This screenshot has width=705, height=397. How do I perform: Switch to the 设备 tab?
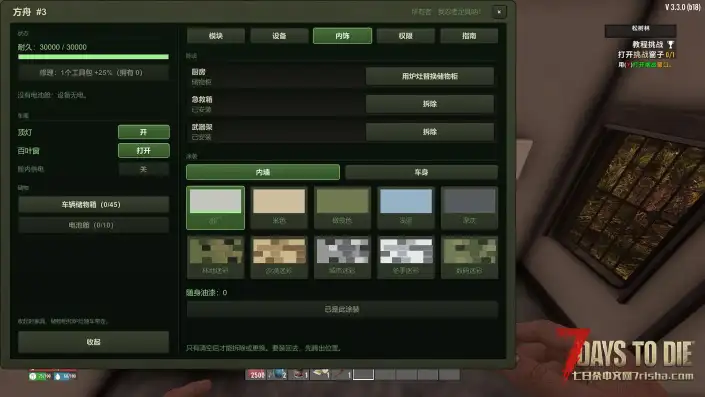(x=279, y=36)
